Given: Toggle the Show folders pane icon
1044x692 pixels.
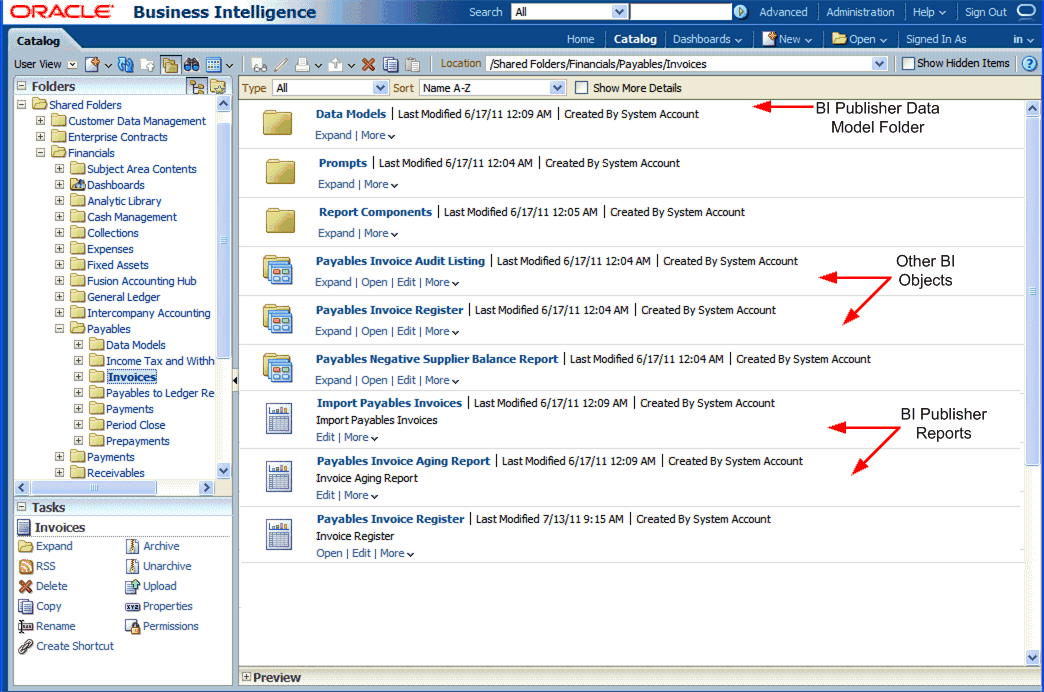Looking at the screenshot, I should (170, 64).
